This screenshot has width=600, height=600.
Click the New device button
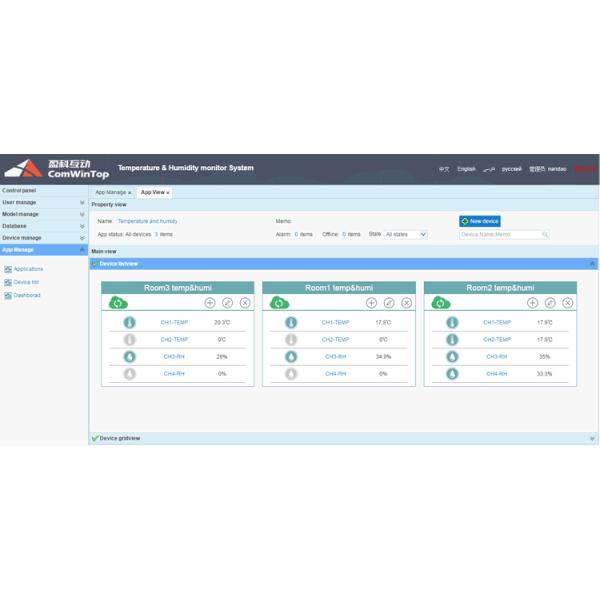(x=480, y=220)
